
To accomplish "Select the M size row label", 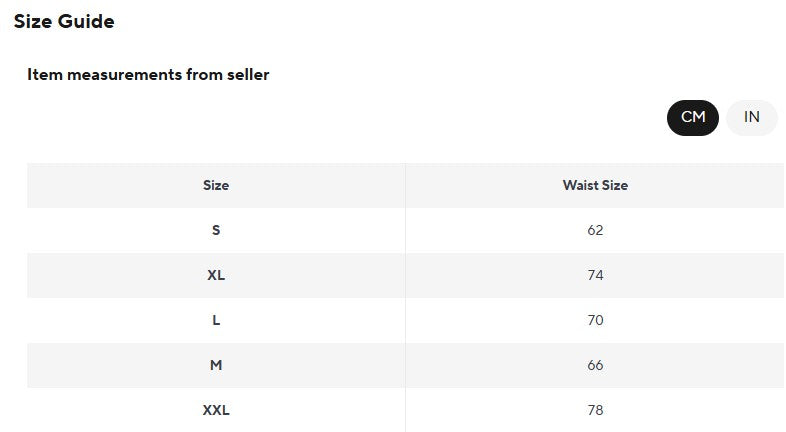I will coord(216,365).
